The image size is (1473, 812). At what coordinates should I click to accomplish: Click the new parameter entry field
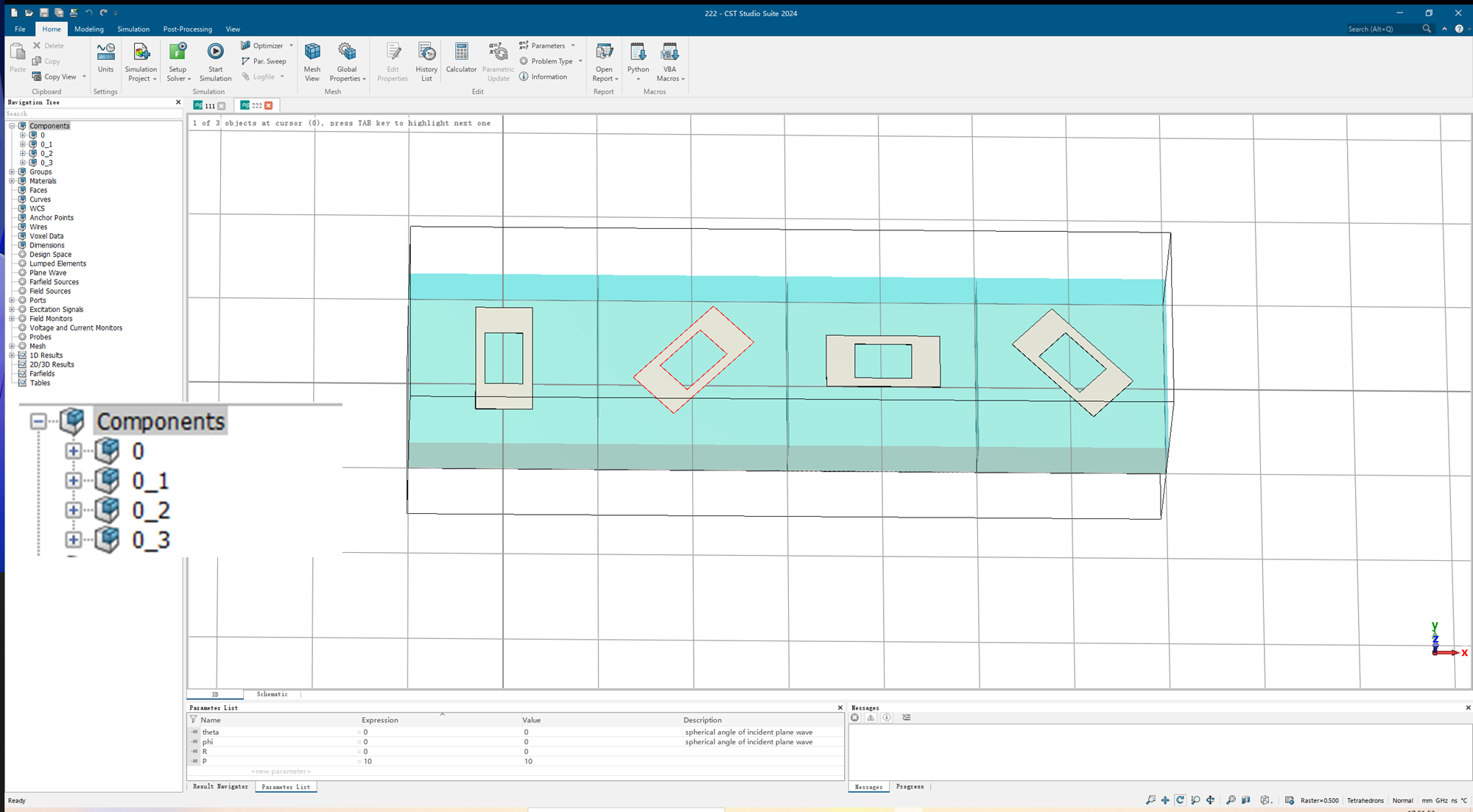pyautogui.click(x=281, y=772)
